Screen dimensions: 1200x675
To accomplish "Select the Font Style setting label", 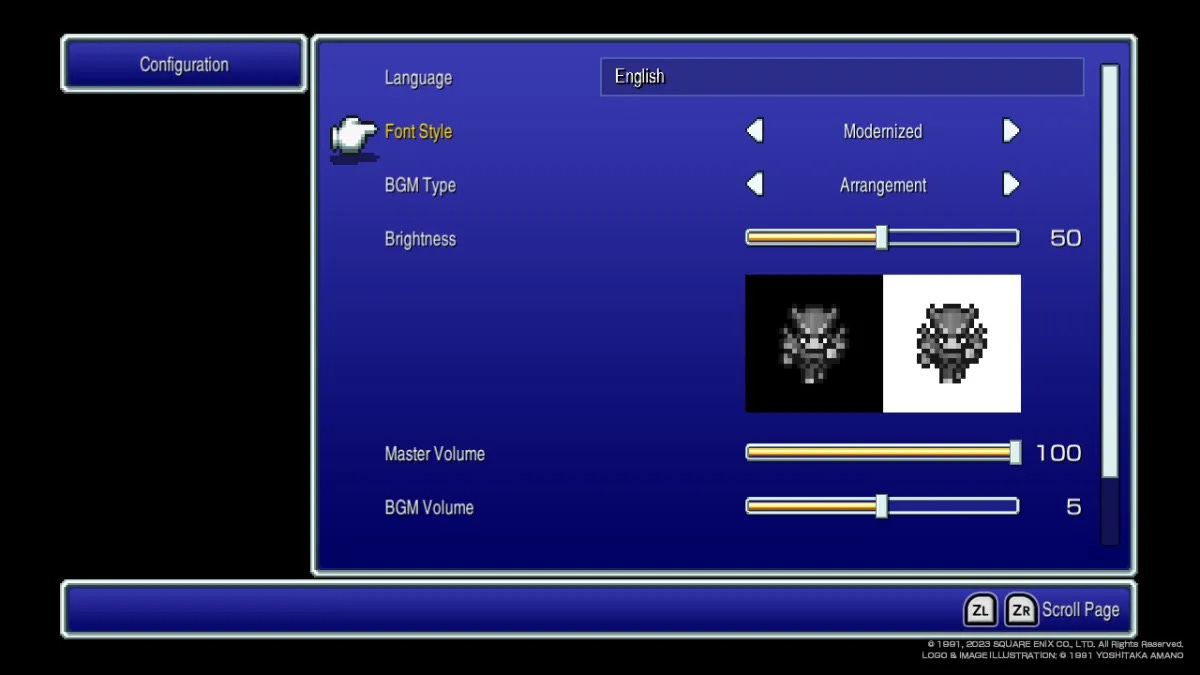I will [418, 131].
